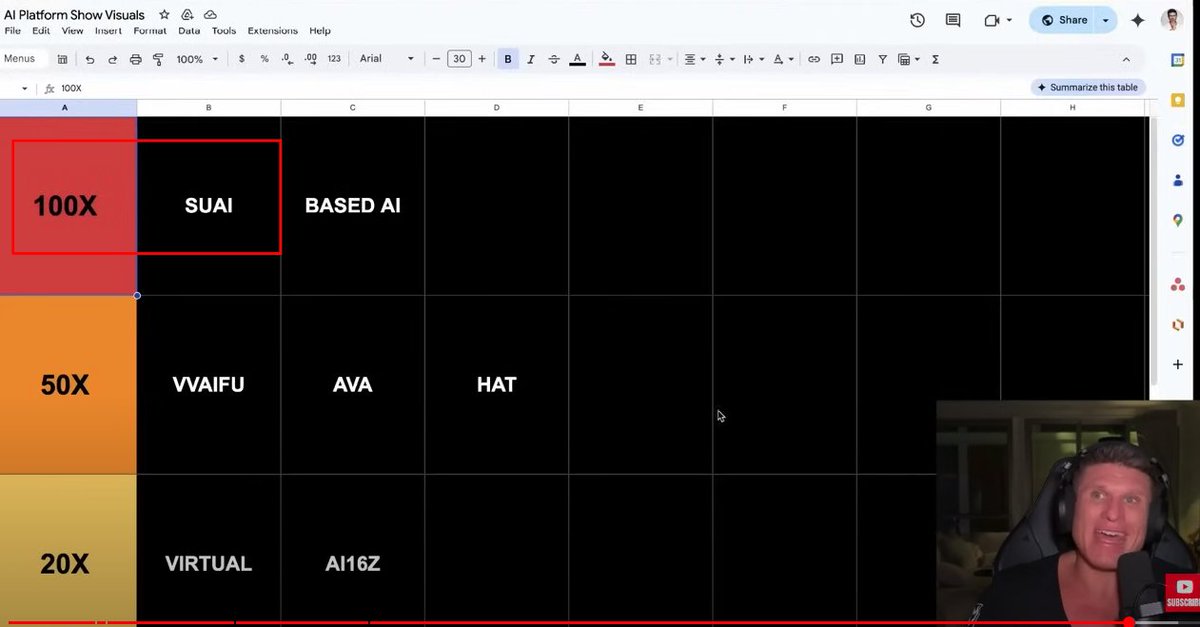Screen dimensions: 1200x627
Task: Open the zoom 100% dropdown
Action: 195,59
